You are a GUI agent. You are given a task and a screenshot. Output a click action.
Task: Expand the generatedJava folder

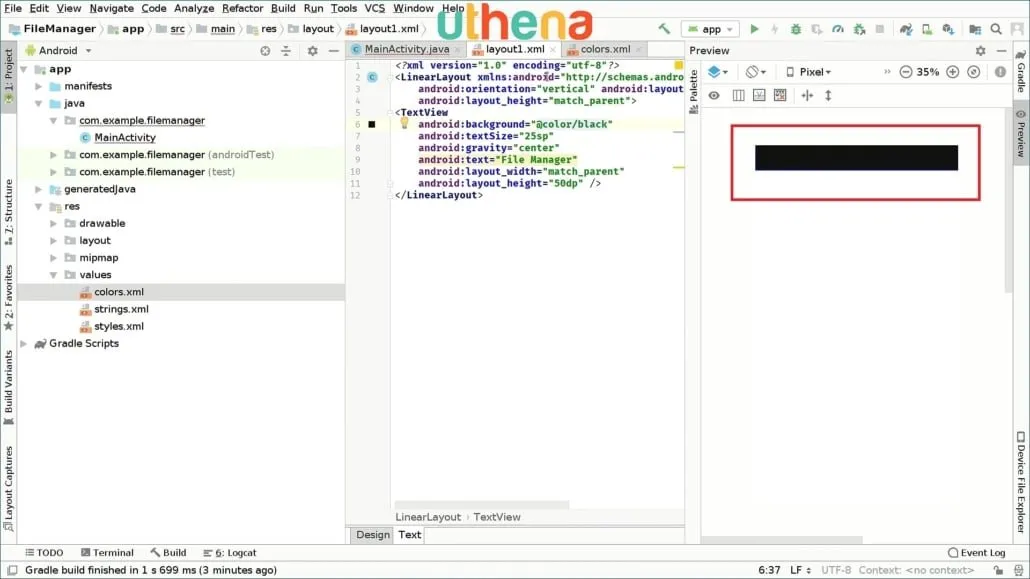coord(39,189)
